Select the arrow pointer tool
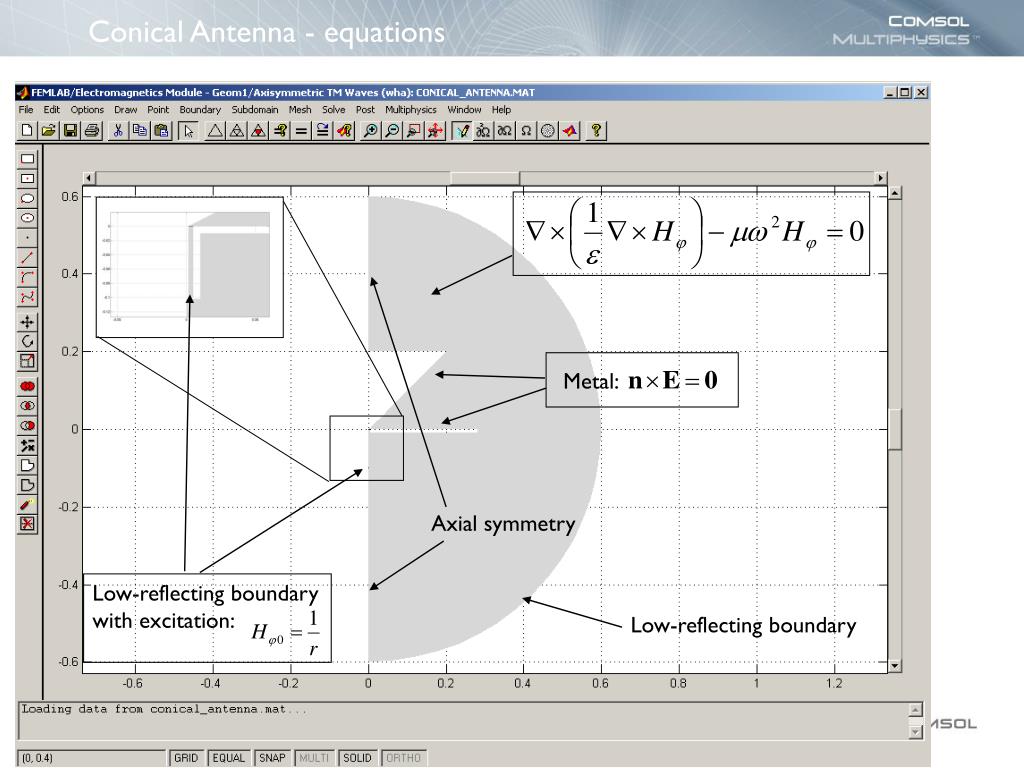The height and width of the screenshot is (768, 1024). click(x=189, y=131)
